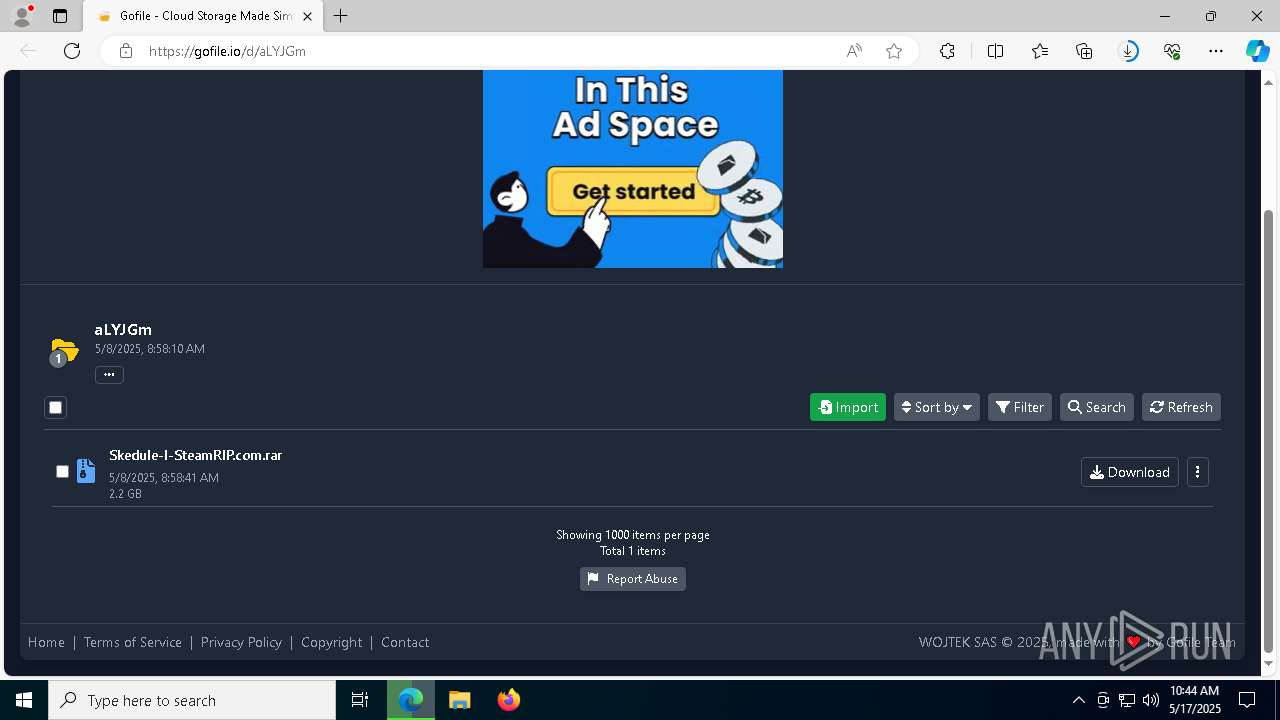Launch Copilot sidebar icon
The height and width of the screenshot is (720, 1280).
click(1258, 51)
